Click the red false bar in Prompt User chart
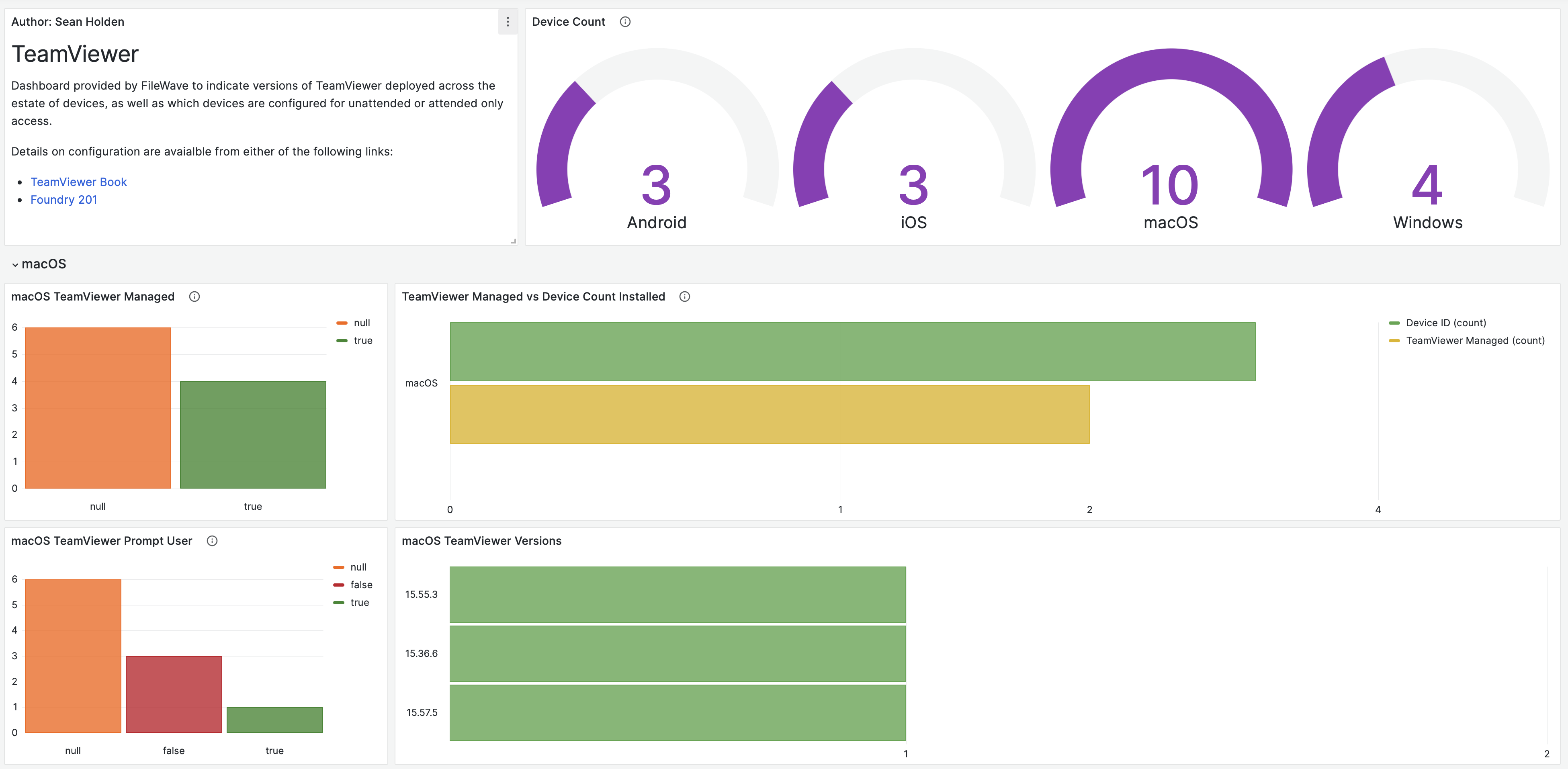Image resolution: width=1568 pixels, height=769 pixels. point(174,694)
